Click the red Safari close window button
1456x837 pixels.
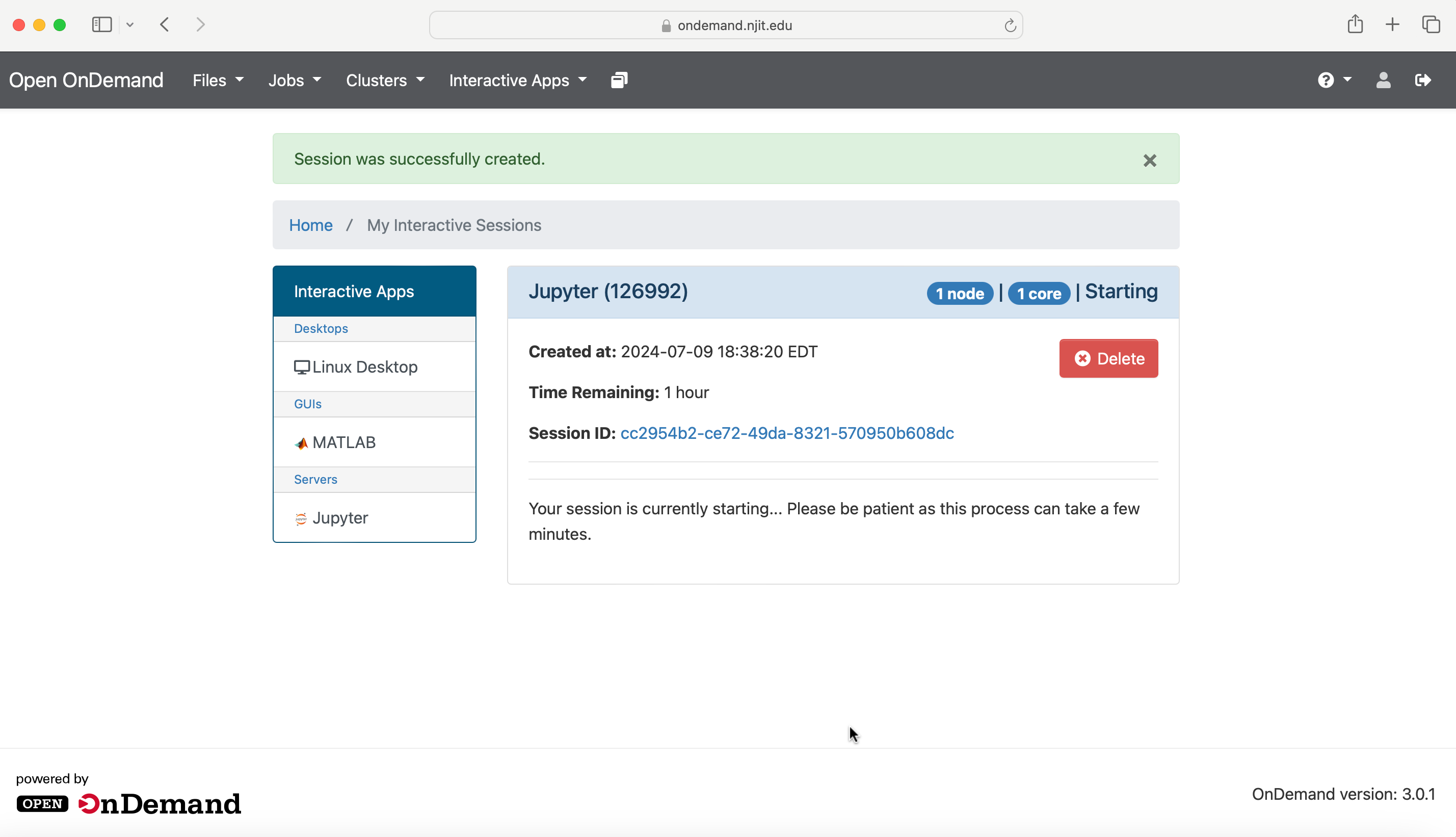point(19,24)
